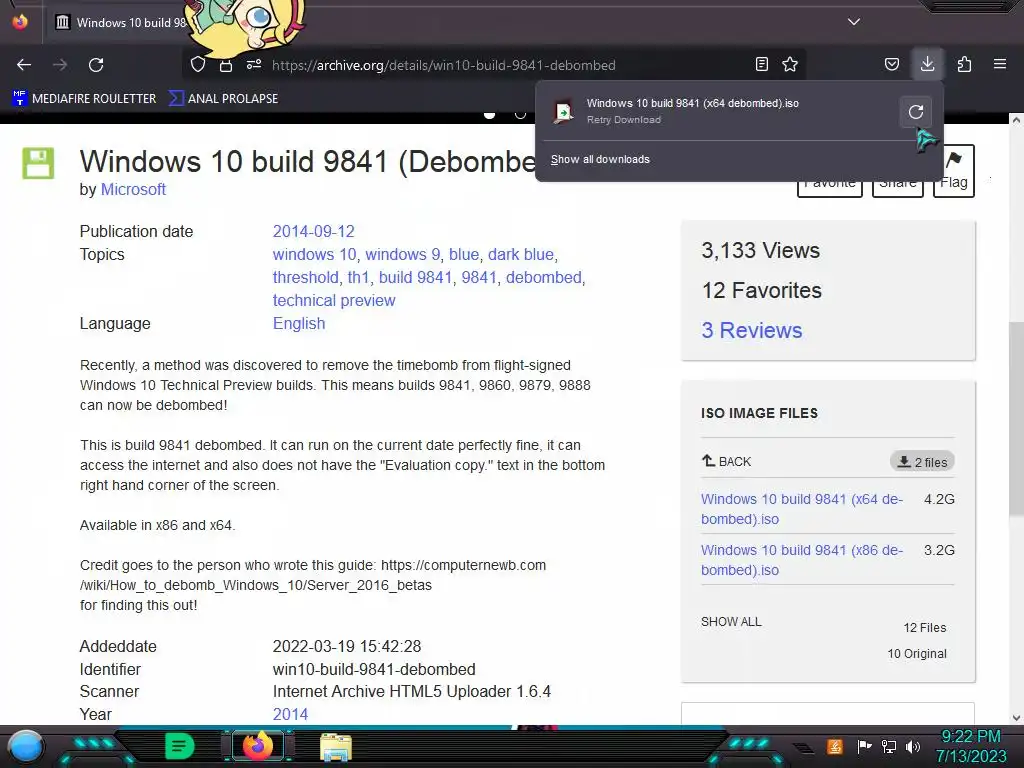Click the 10 Original text

(916, 654)
